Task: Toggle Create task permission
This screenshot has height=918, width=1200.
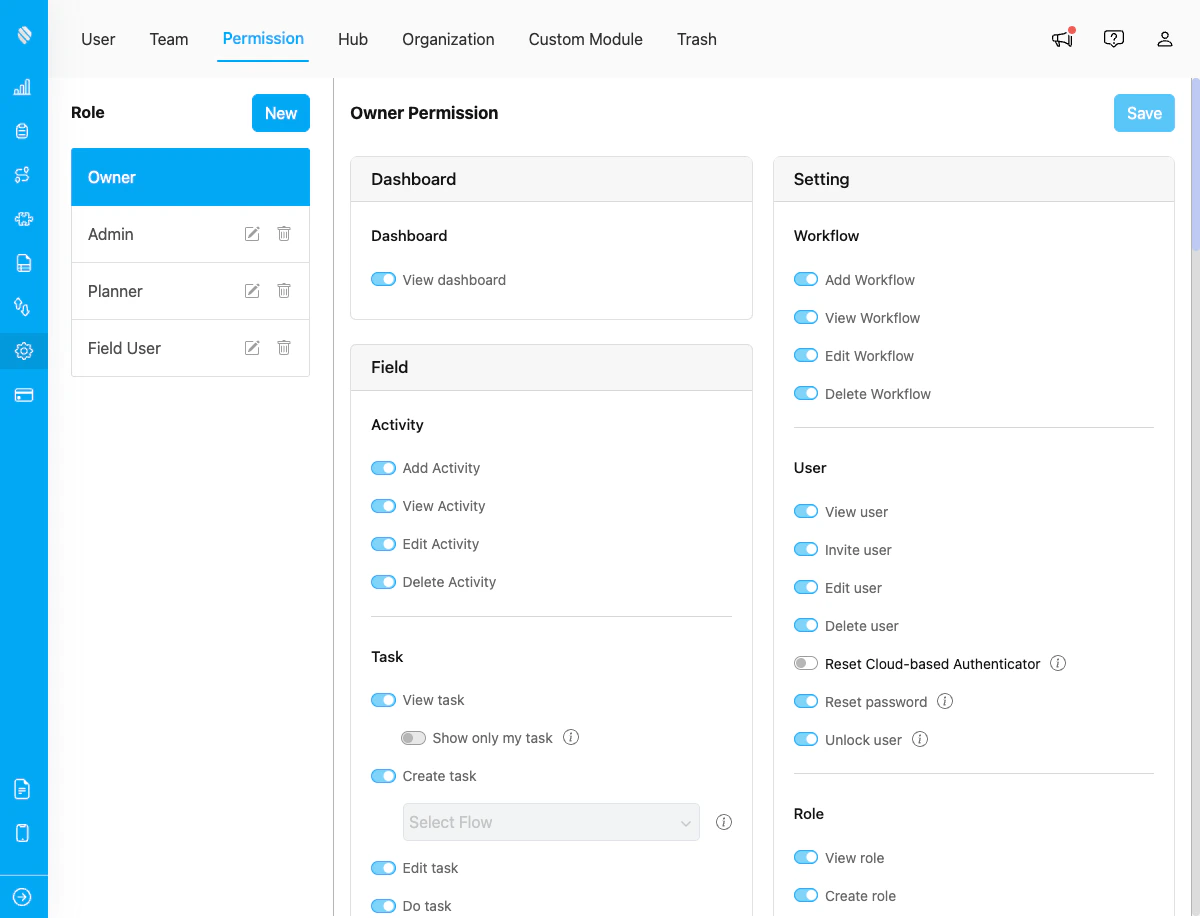Action: [x=383, y=776]
